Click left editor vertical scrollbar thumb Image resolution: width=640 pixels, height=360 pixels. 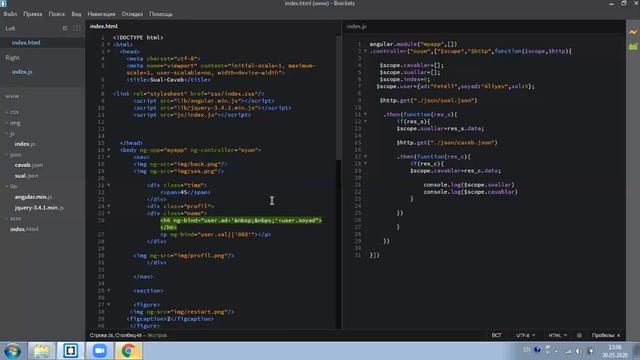[x=338, y=98]
